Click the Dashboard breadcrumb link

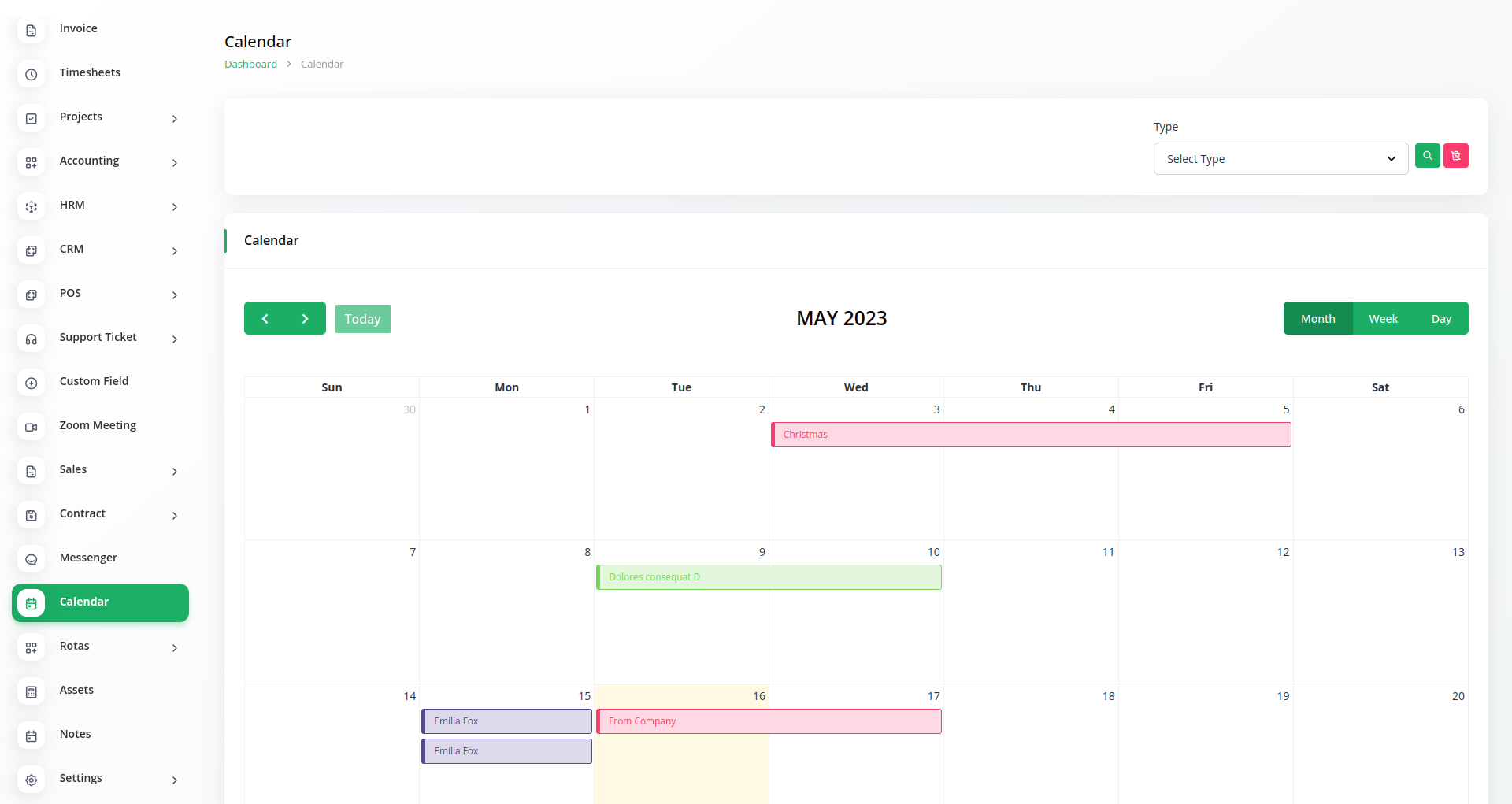pos(250,65)
